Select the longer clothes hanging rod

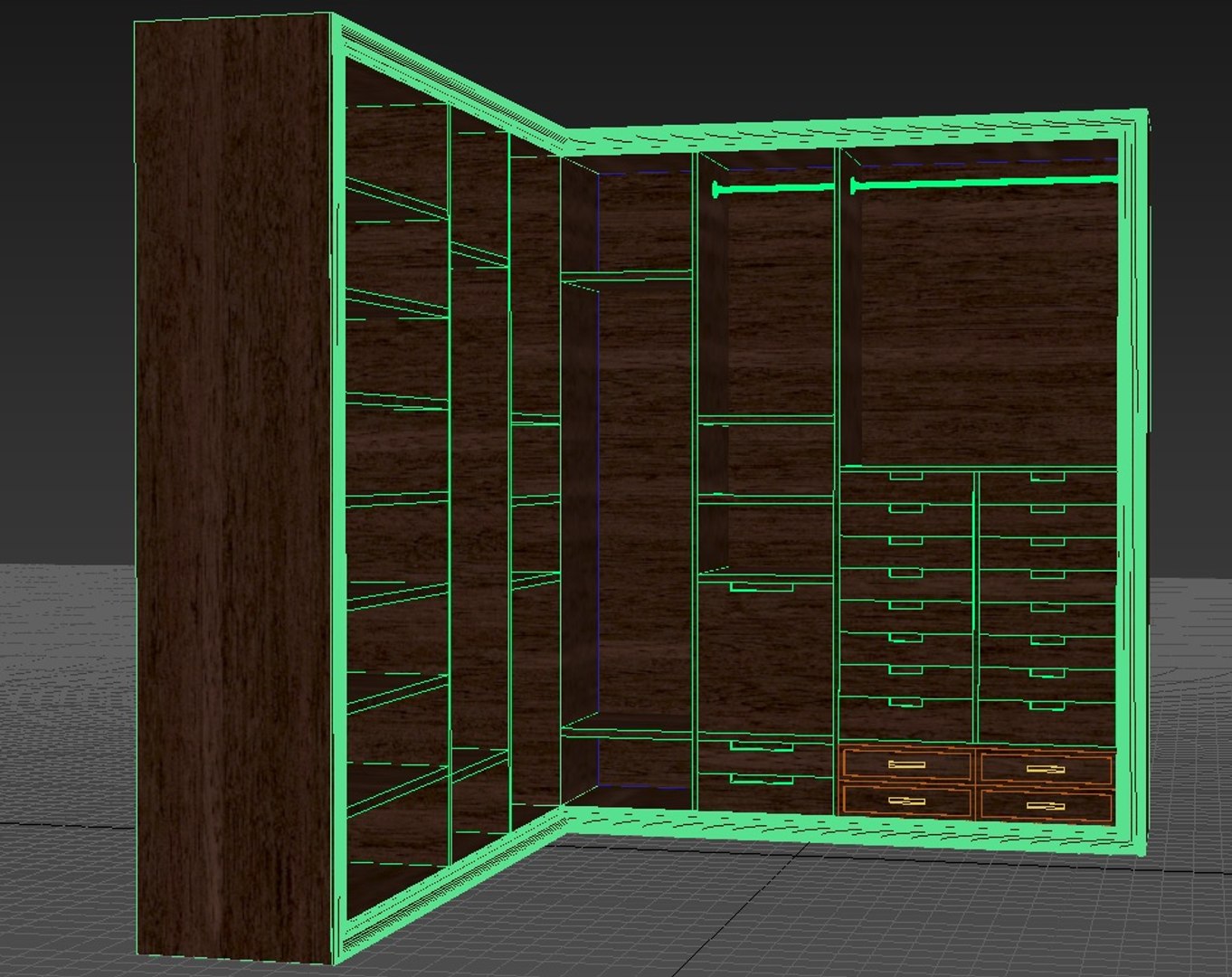coord(984,184)
